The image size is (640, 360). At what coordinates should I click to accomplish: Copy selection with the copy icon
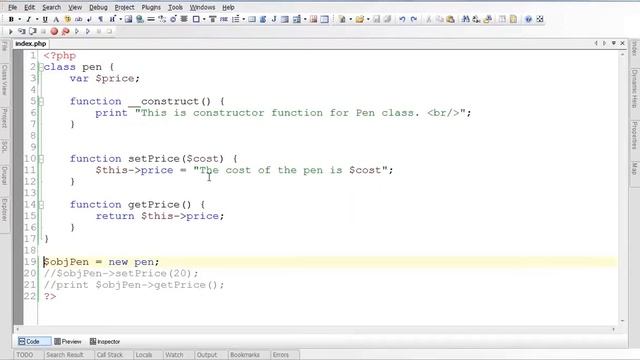[440, 19]
